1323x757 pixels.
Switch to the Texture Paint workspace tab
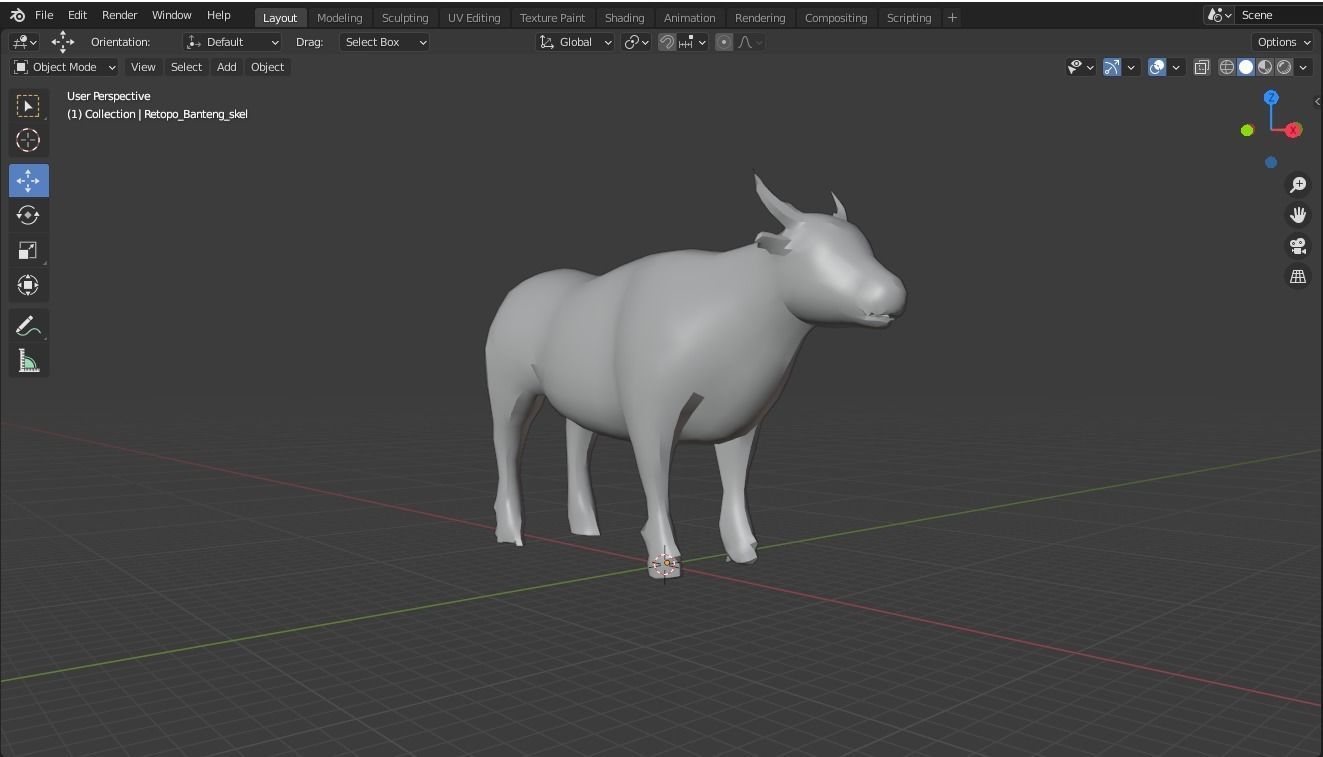pos(552,18)
